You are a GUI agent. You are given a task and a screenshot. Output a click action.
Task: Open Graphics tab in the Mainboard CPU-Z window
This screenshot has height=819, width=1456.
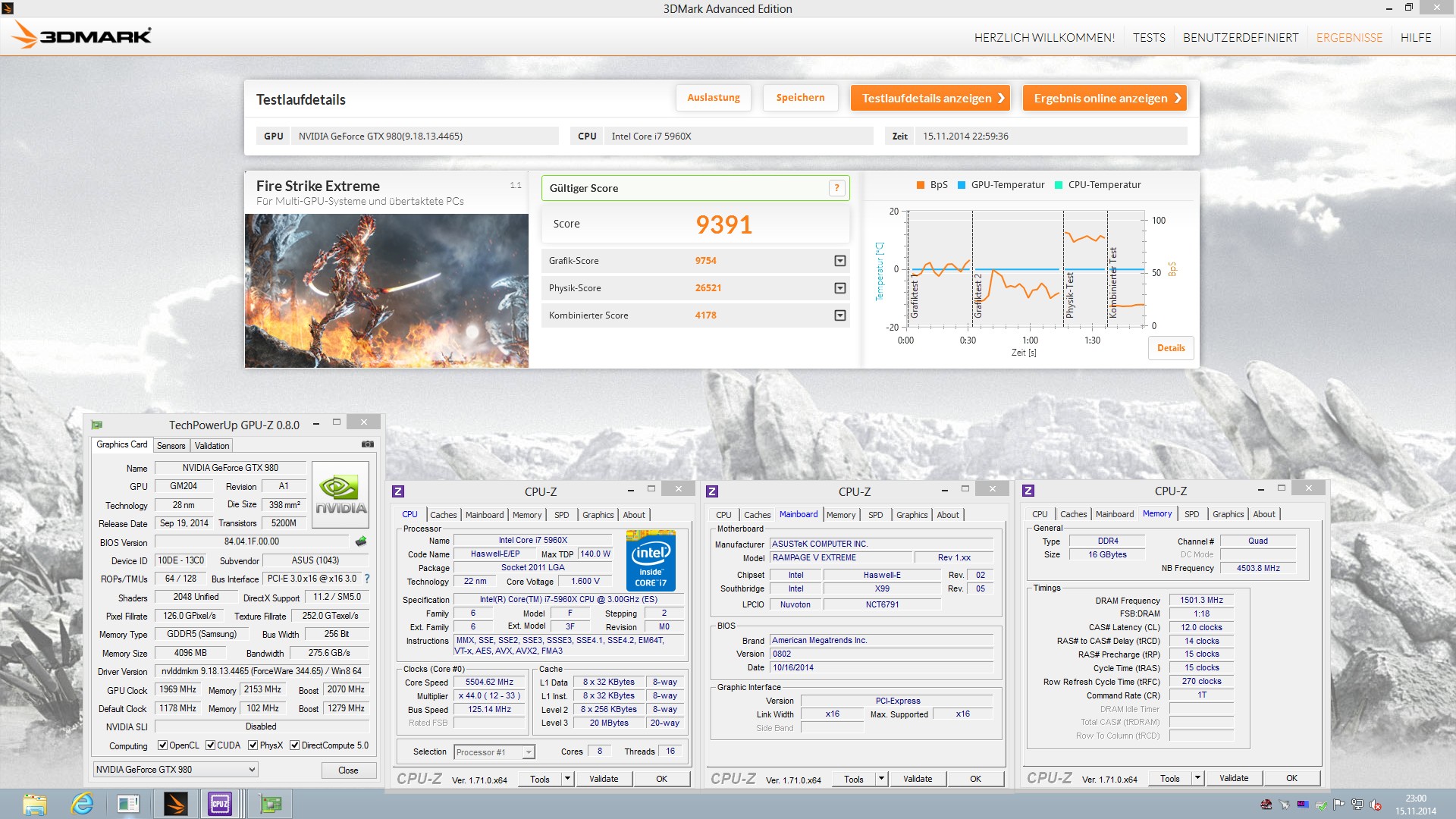pyautogui.click(x=912, y=515)
